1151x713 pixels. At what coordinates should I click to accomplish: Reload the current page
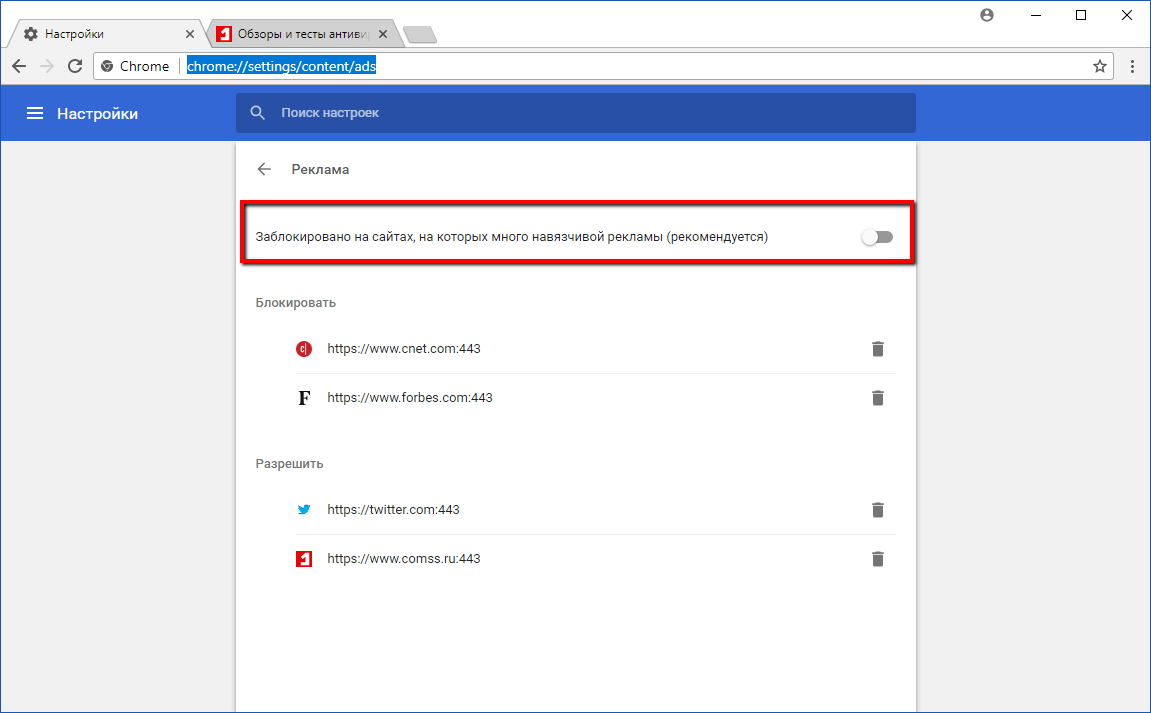pyautogui.click(x=75, y=66)
